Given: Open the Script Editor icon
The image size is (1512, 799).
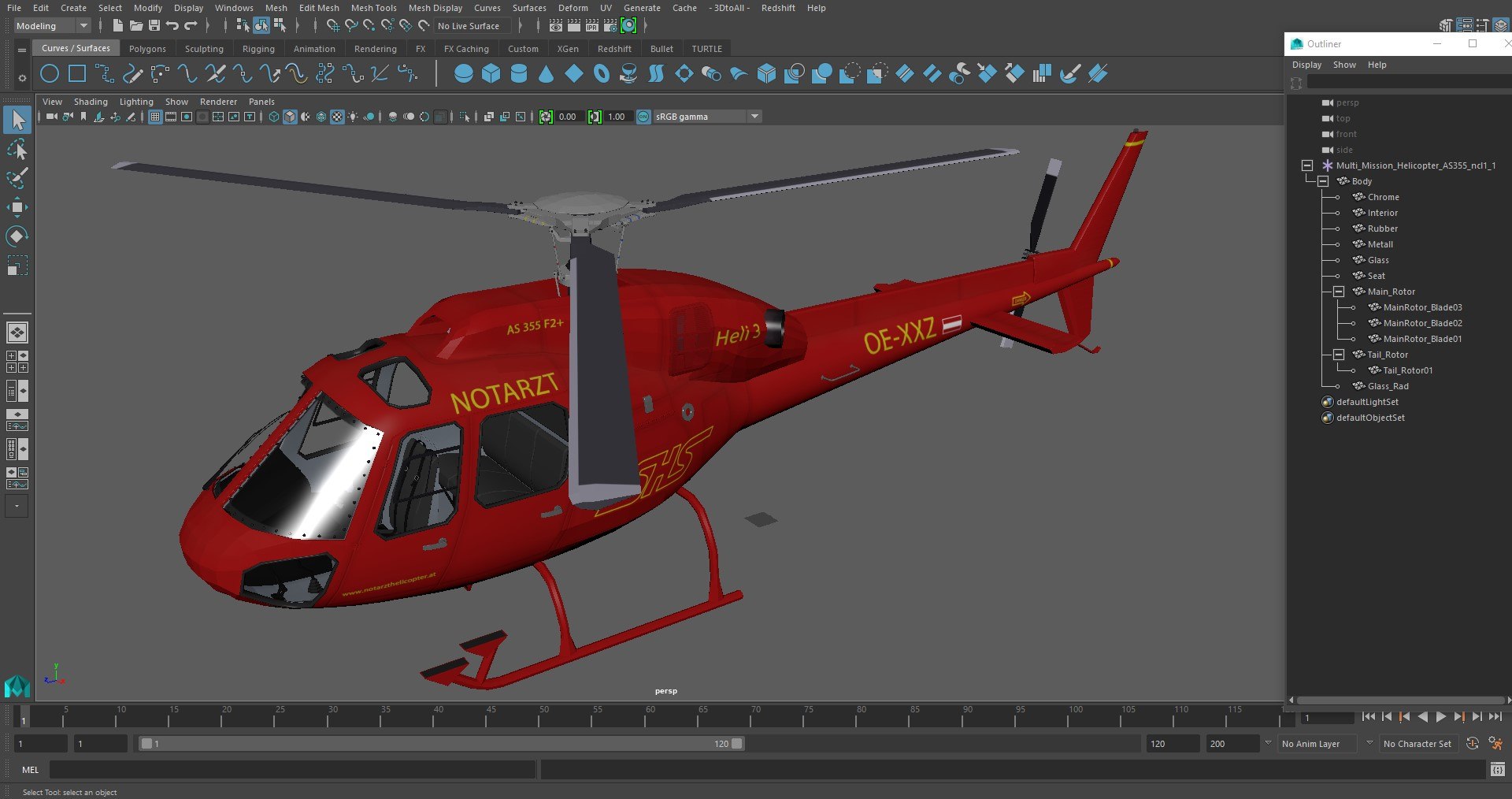Looking at the screenshot, I should [x=1498, y=769].
